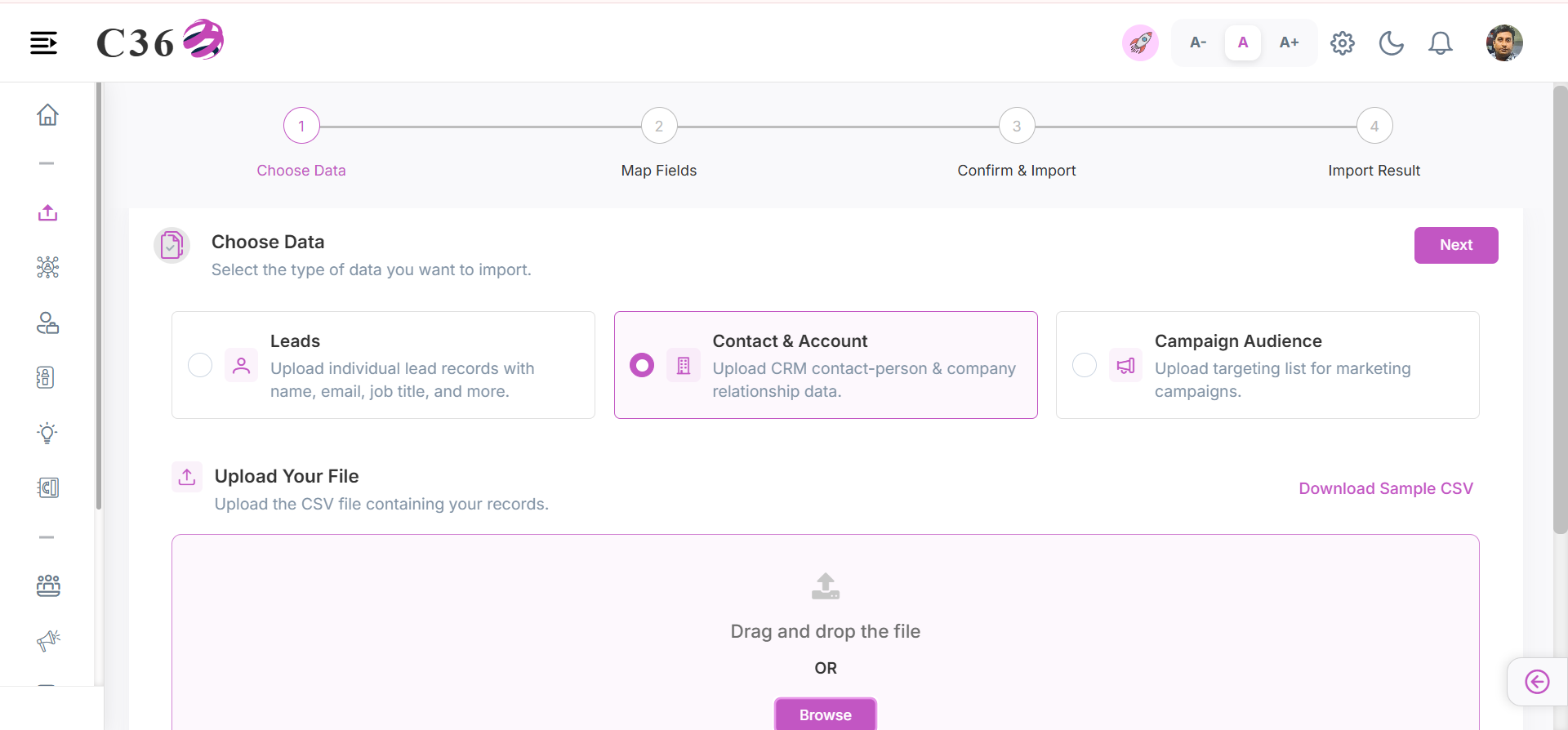
Task: Open the upload/import sidebar icon
Action: point(47,213)
